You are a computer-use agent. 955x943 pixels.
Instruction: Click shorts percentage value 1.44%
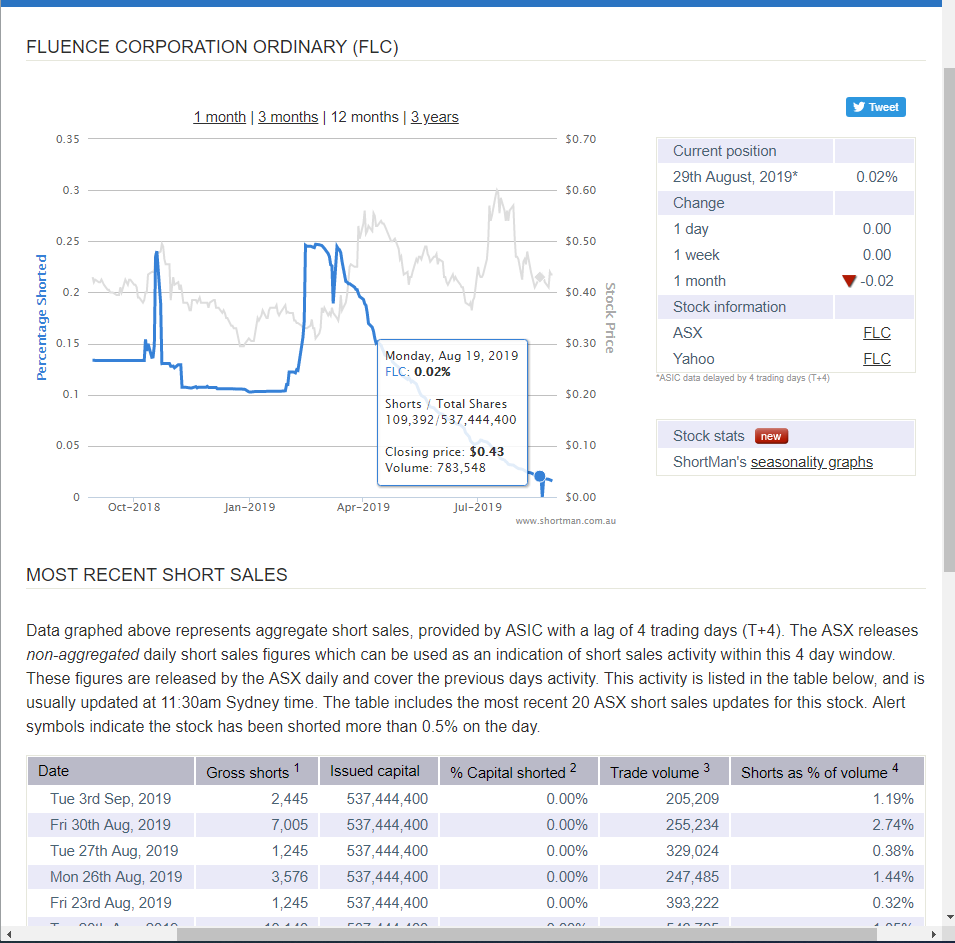(x=893, y=877)
